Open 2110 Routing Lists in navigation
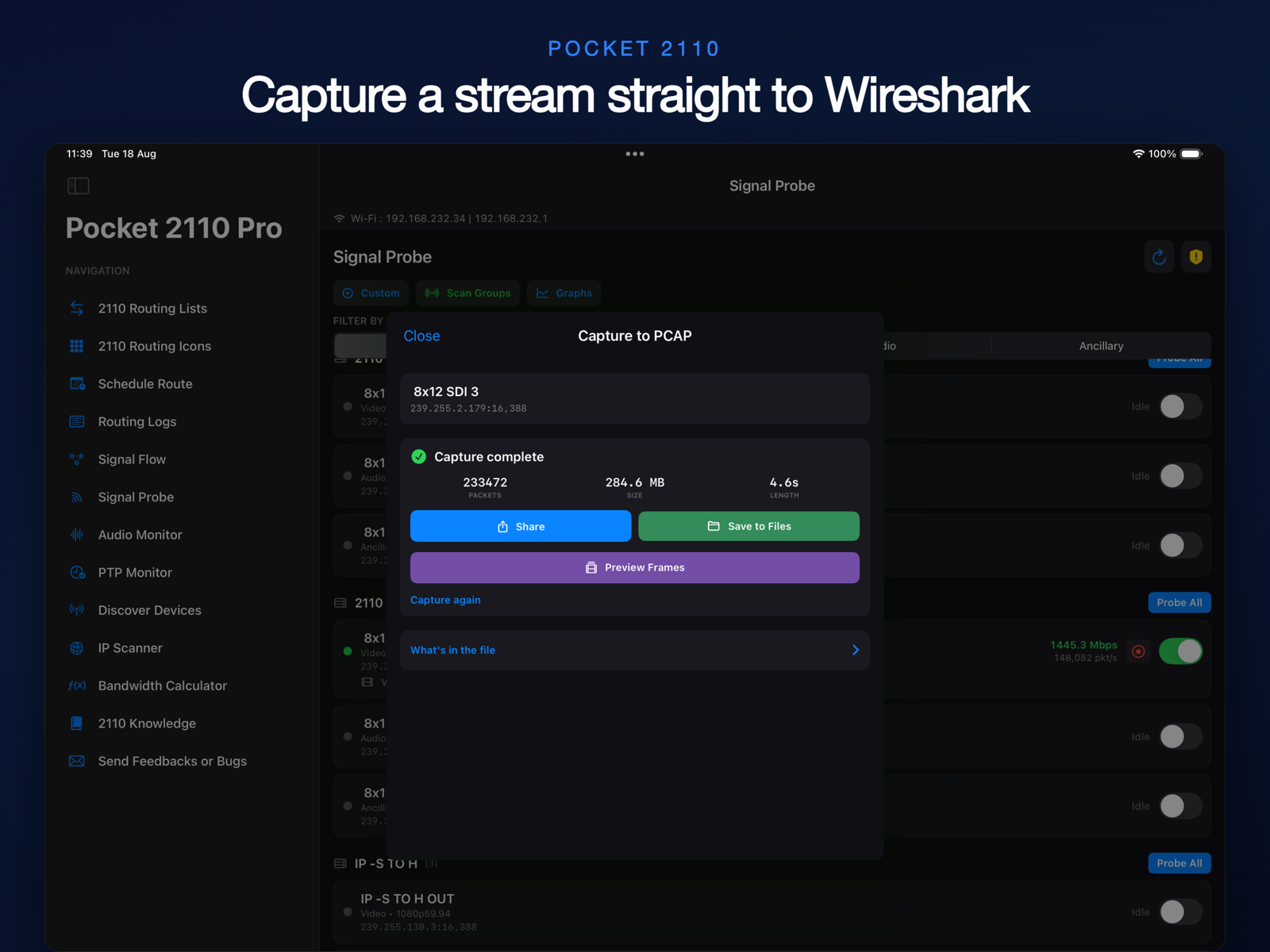This screenshot has height=952, width=1270. pos(152,309)
